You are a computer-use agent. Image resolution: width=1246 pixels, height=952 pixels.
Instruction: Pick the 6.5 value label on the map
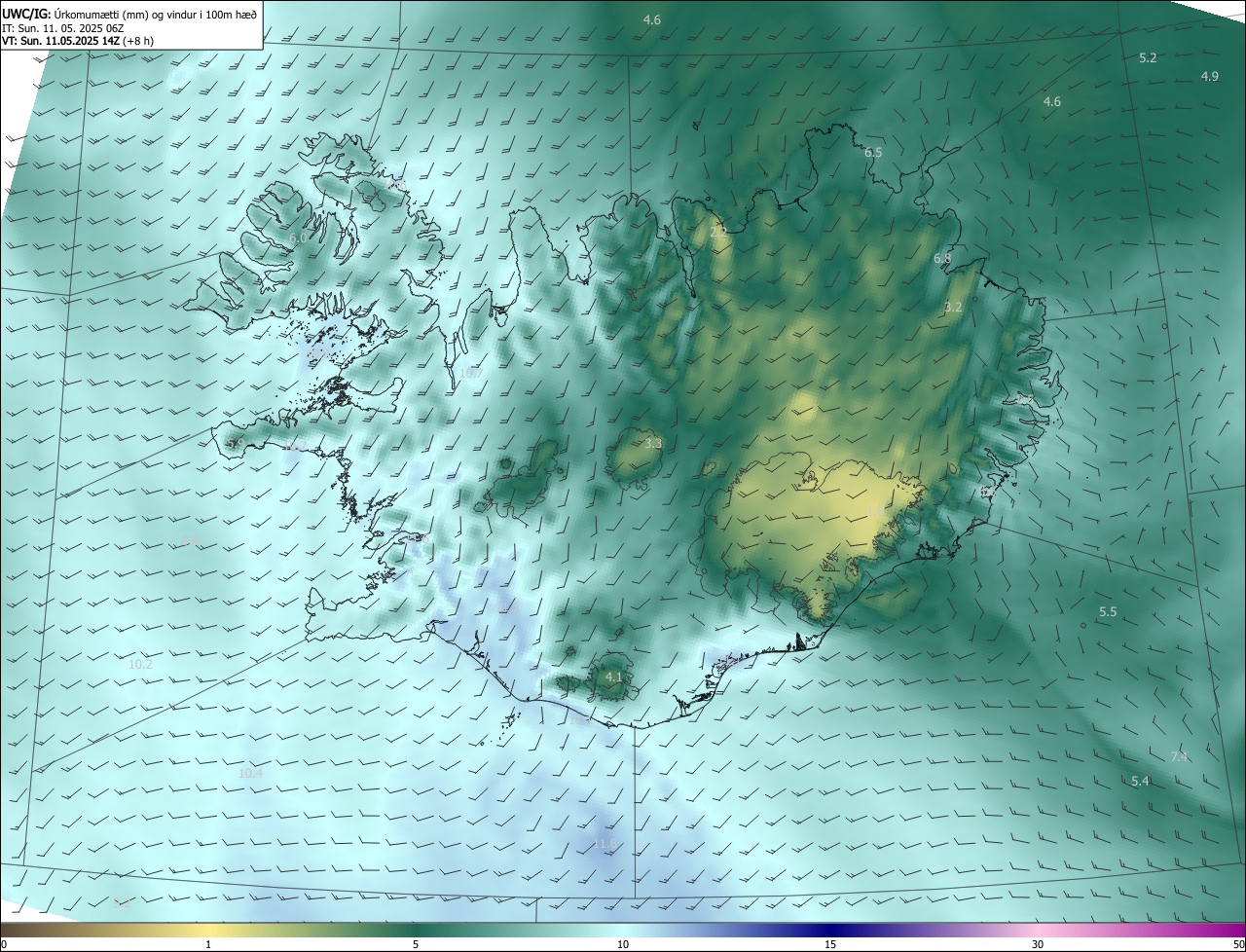[873, 153]
